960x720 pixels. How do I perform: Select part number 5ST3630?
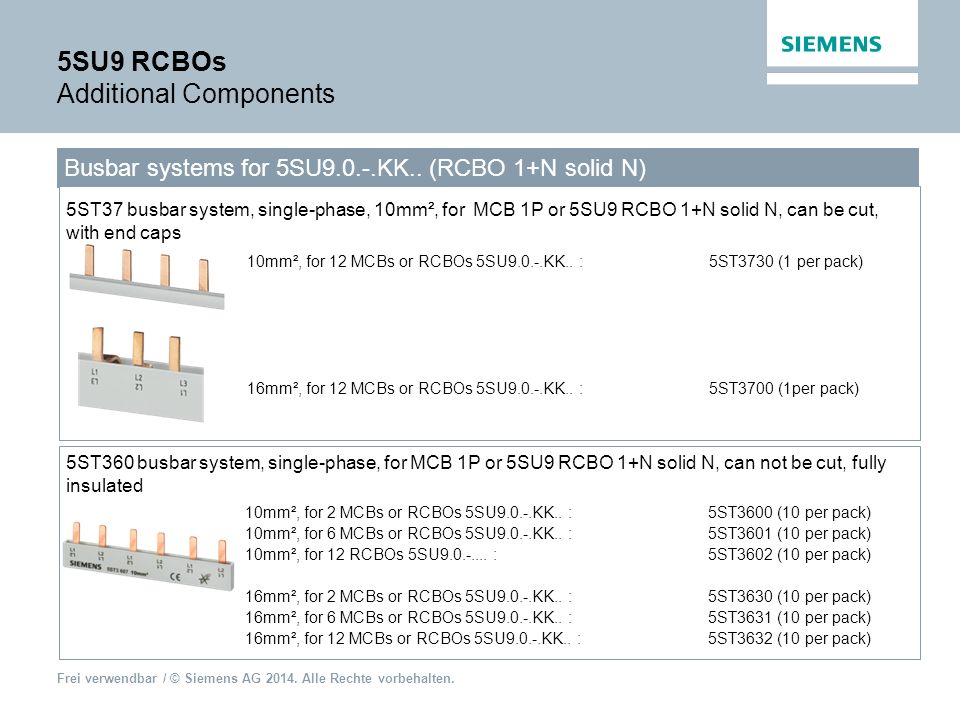[789, 596]
